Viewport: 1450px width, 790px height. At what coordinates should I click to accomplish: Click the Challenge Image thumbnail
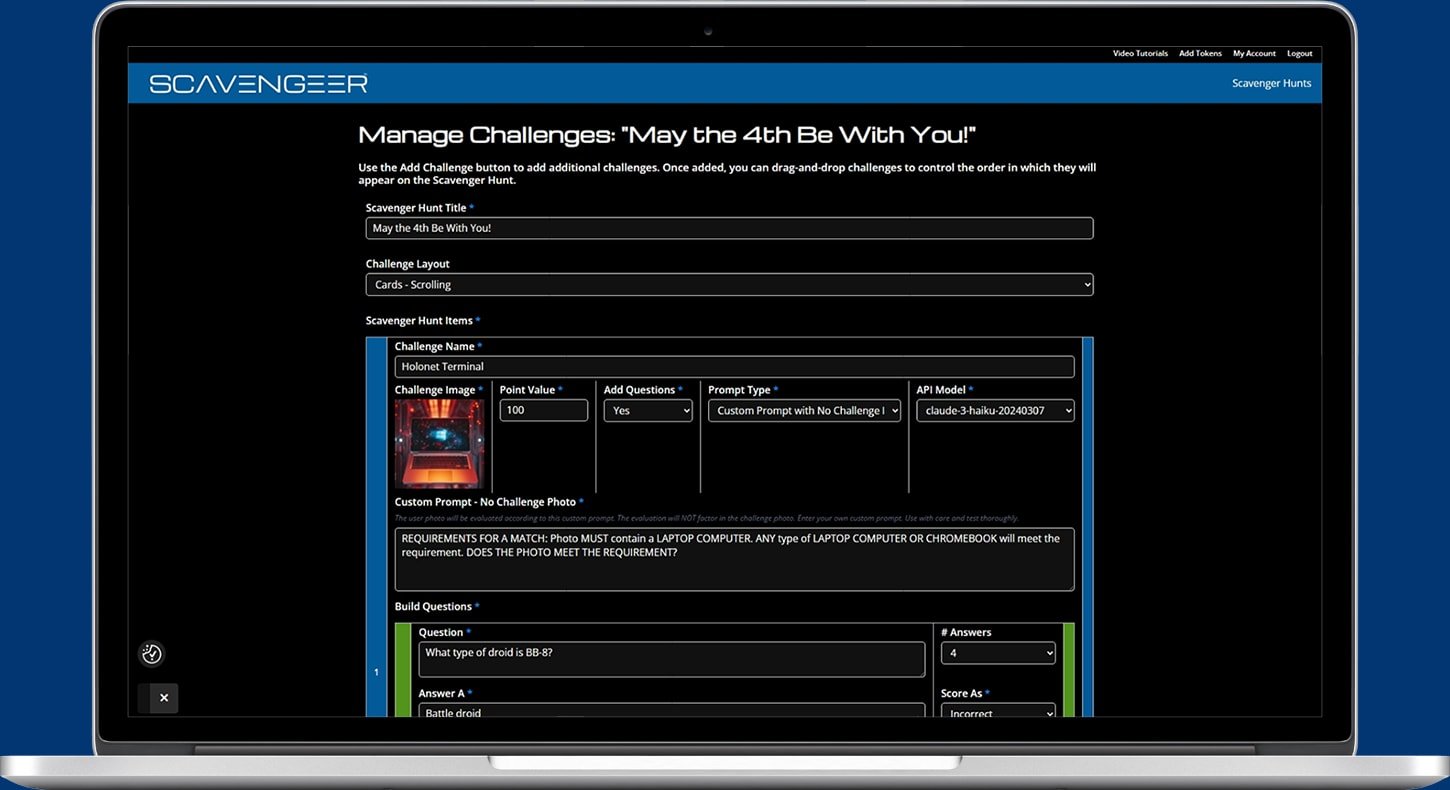click(439, 443)
